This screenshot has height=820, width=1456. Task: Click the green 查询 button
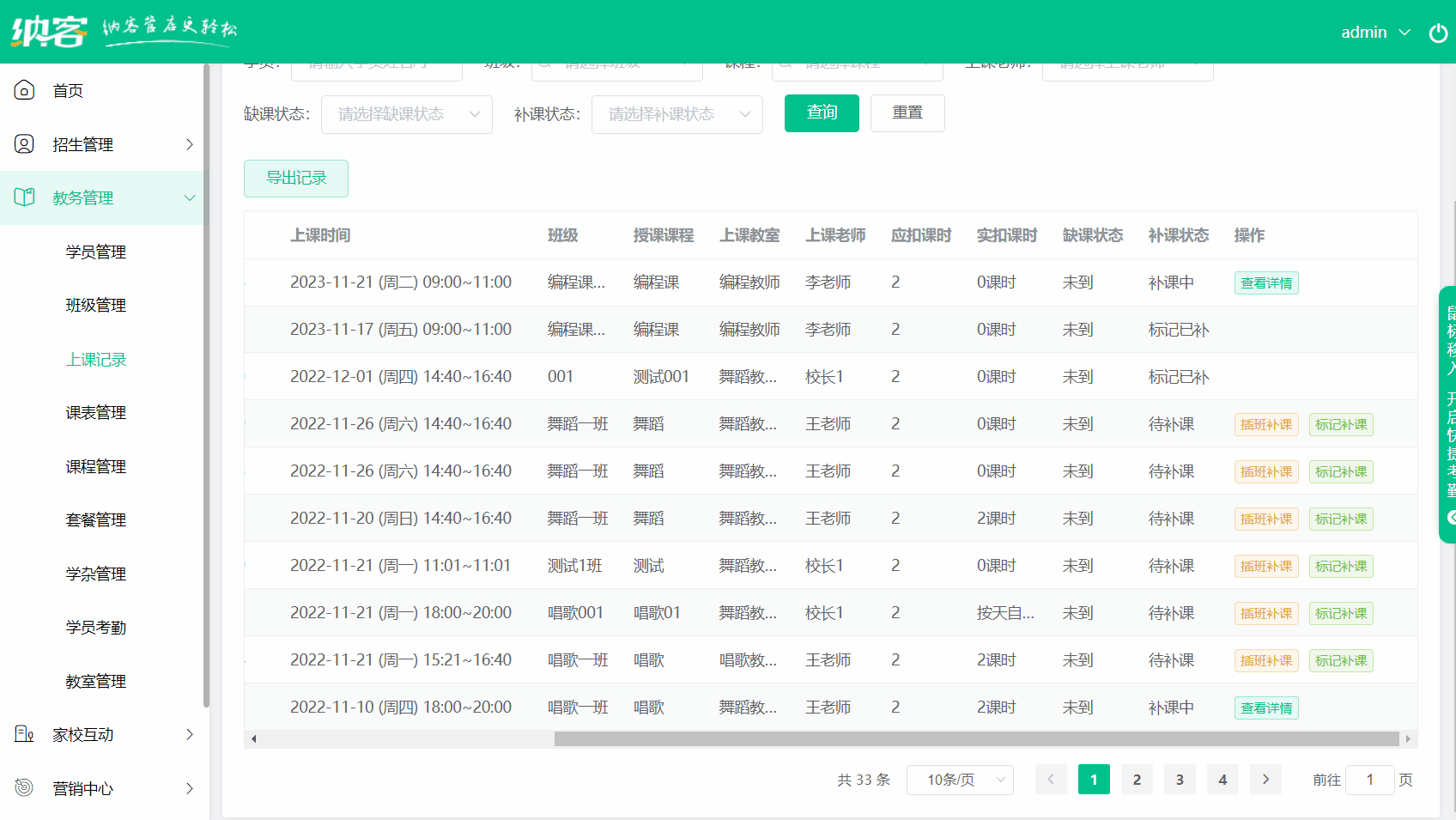(822, 112)
